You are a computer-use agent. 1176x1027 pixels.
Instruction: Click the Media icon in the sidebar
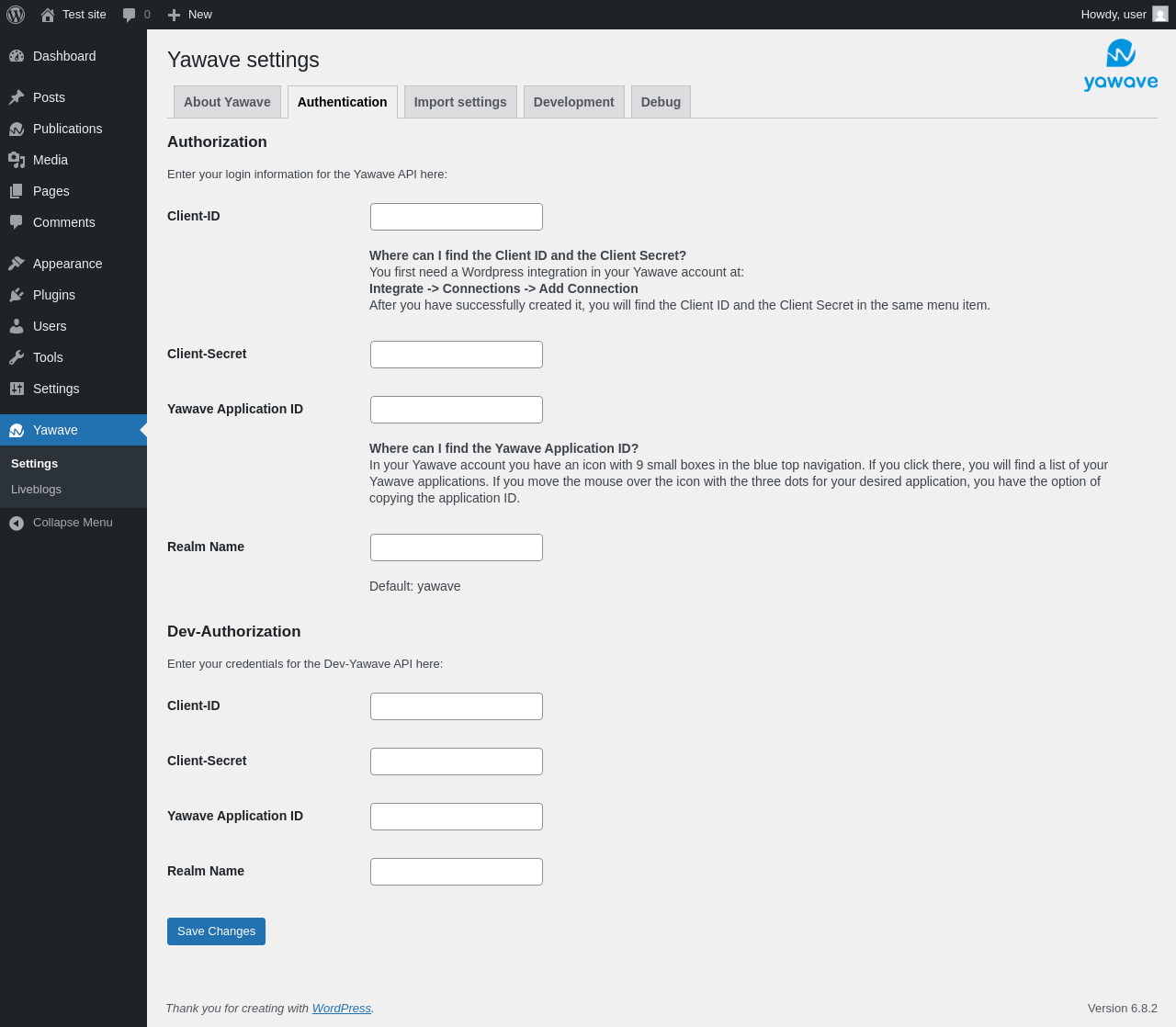(x=17, y=160)
